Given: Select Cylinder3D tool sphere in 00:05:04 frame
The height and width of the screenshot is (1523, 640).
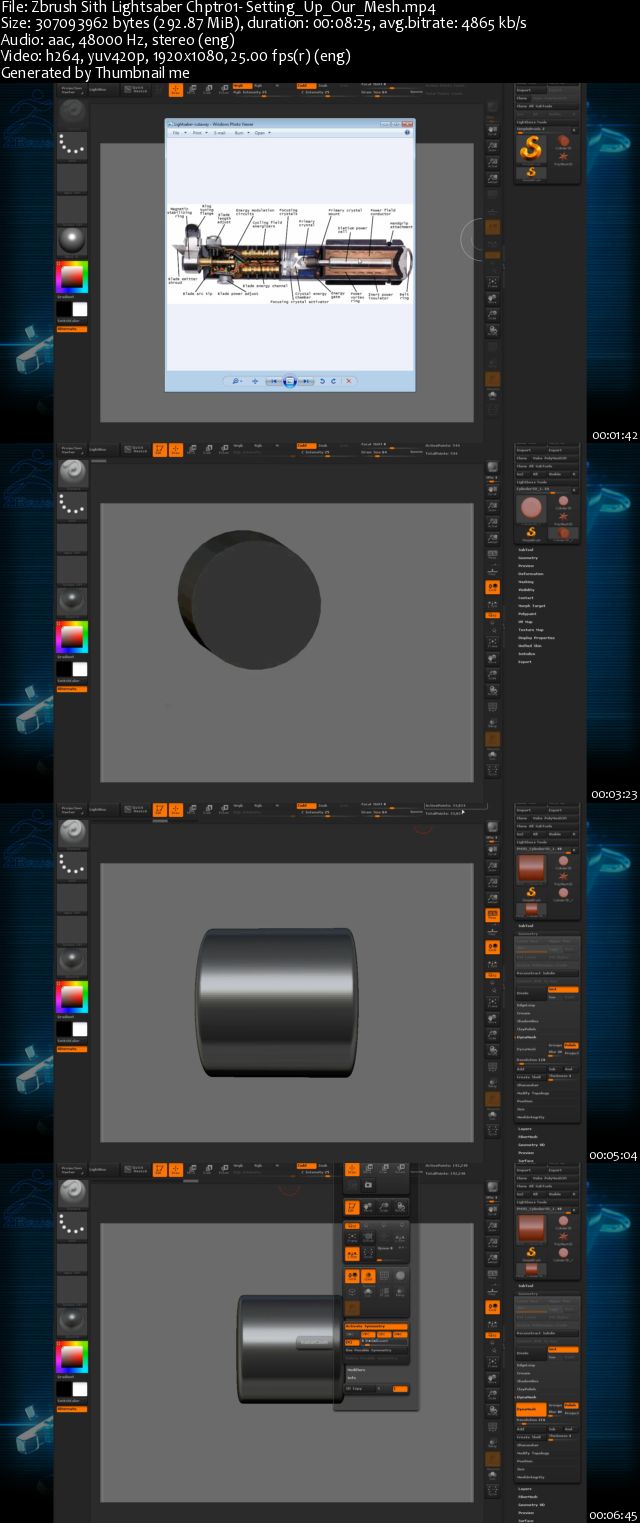Looking at the screenshot, I should point(563,861).
